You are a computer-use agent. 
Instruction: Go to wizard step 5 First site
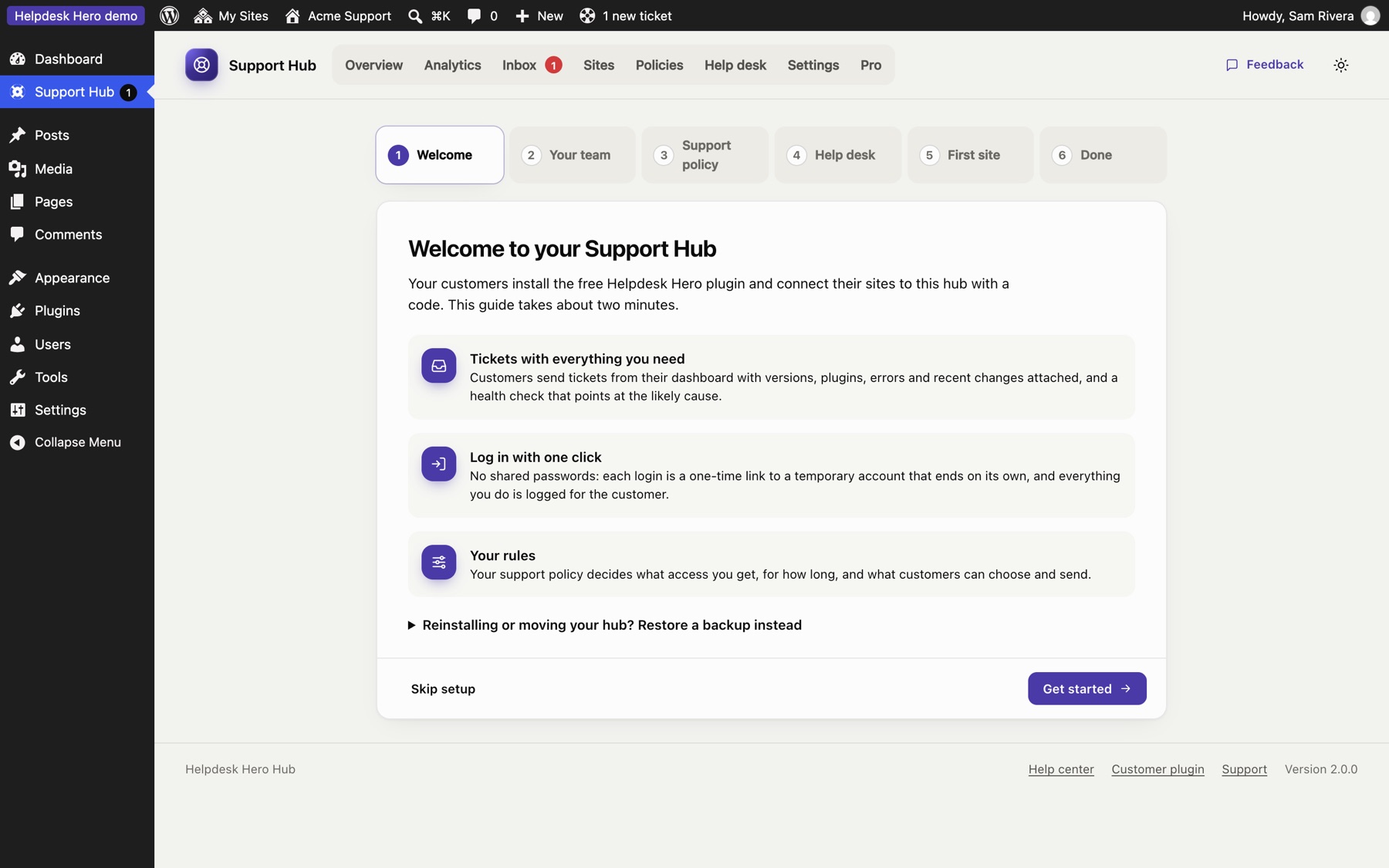[x=971, y=155]
